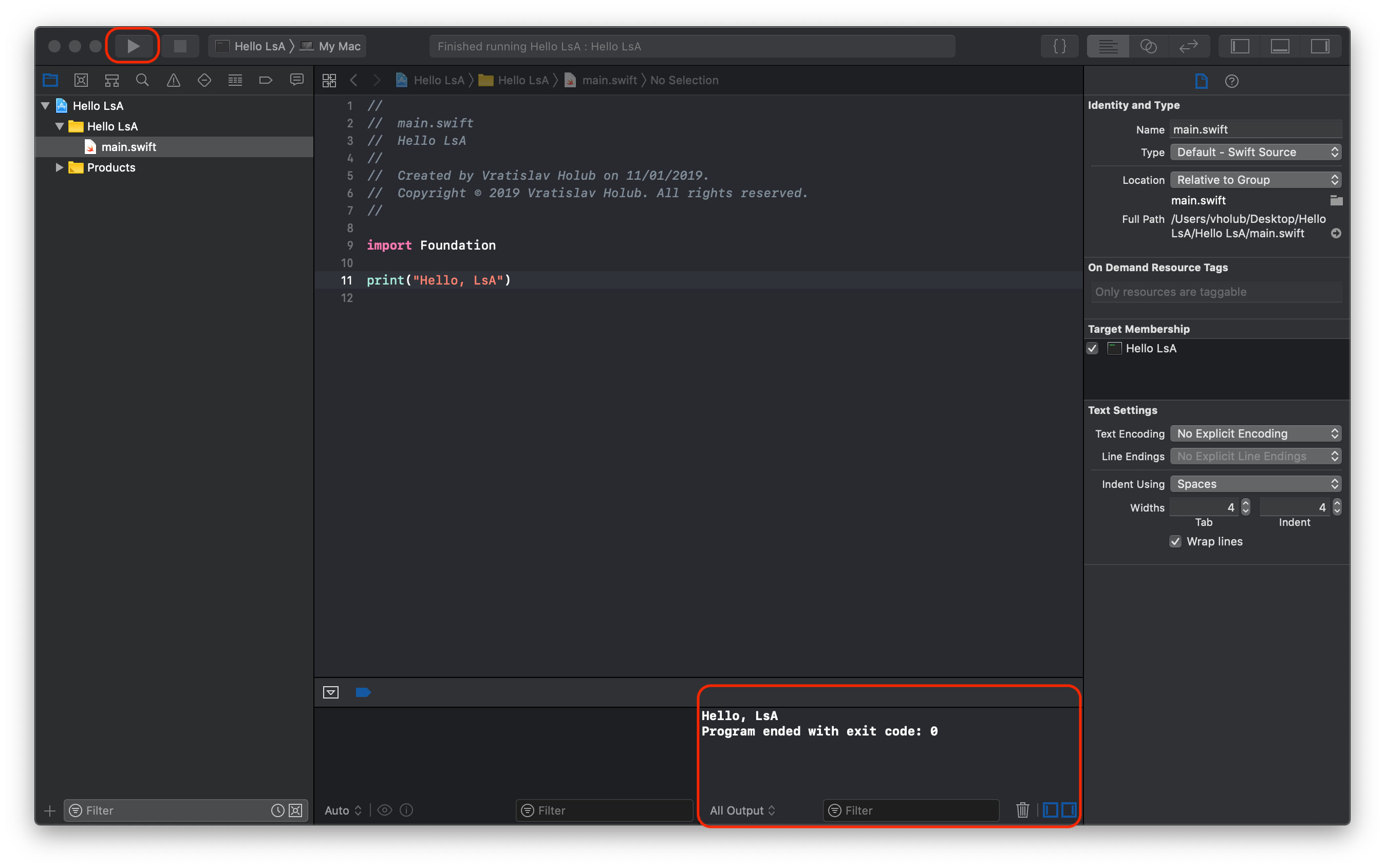Open the Issue navigator warning icon
Screen dimensions: 1385x868
pyautogui.click(x=174, y=80)
